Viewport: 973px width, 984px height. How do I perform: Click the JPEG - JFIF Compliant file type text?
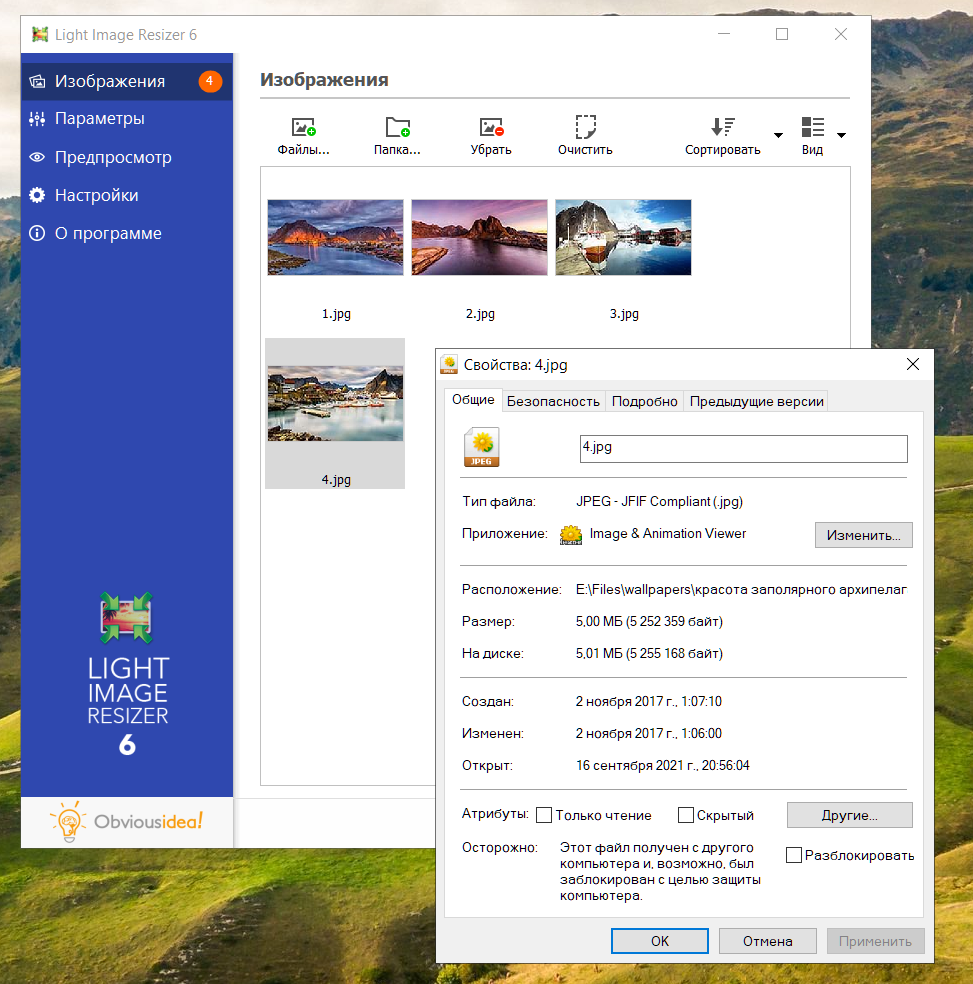click(x=659, y=501)
